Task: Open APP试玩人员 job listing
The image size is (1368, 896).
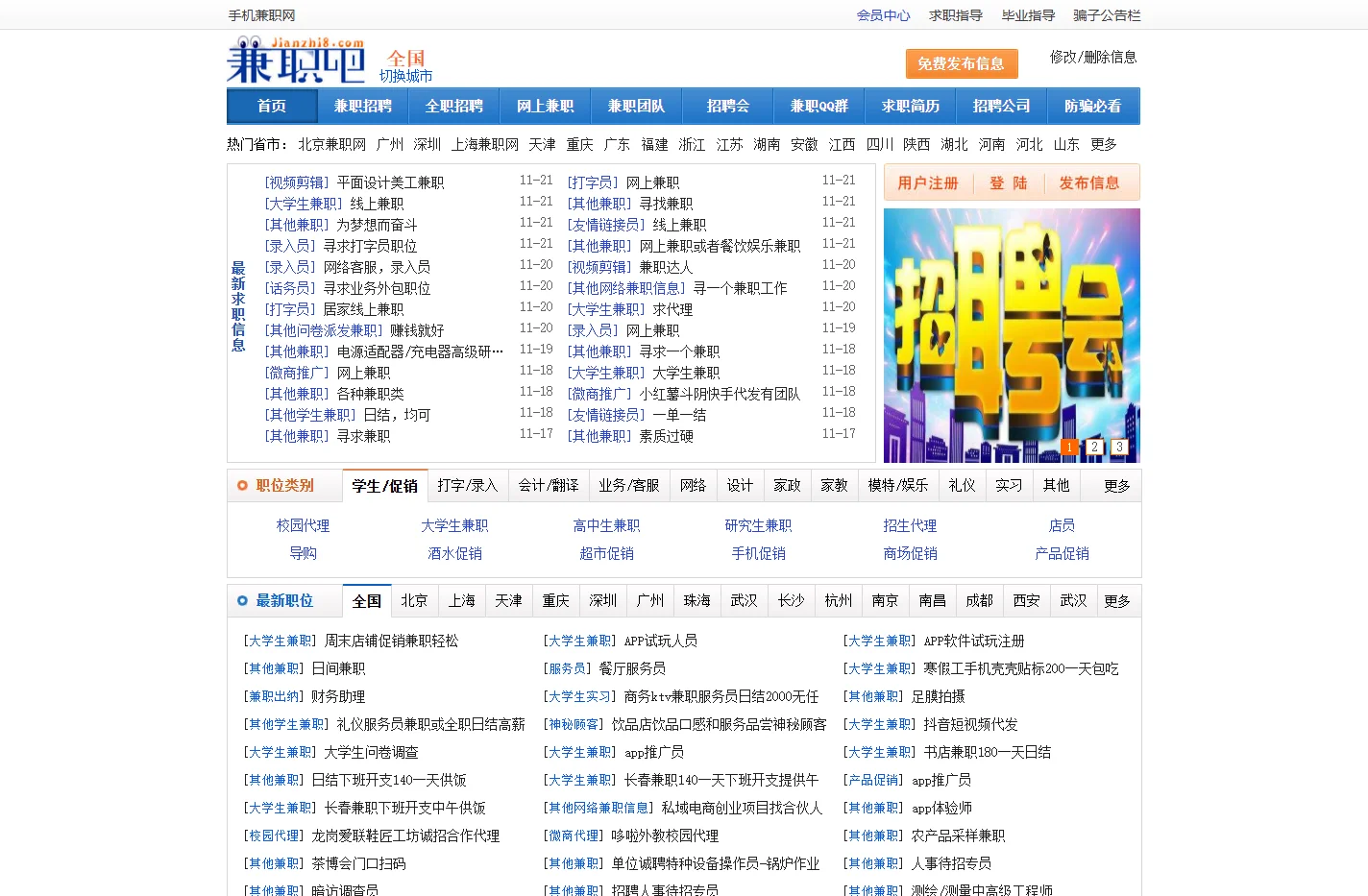Action: pos(661,641)
